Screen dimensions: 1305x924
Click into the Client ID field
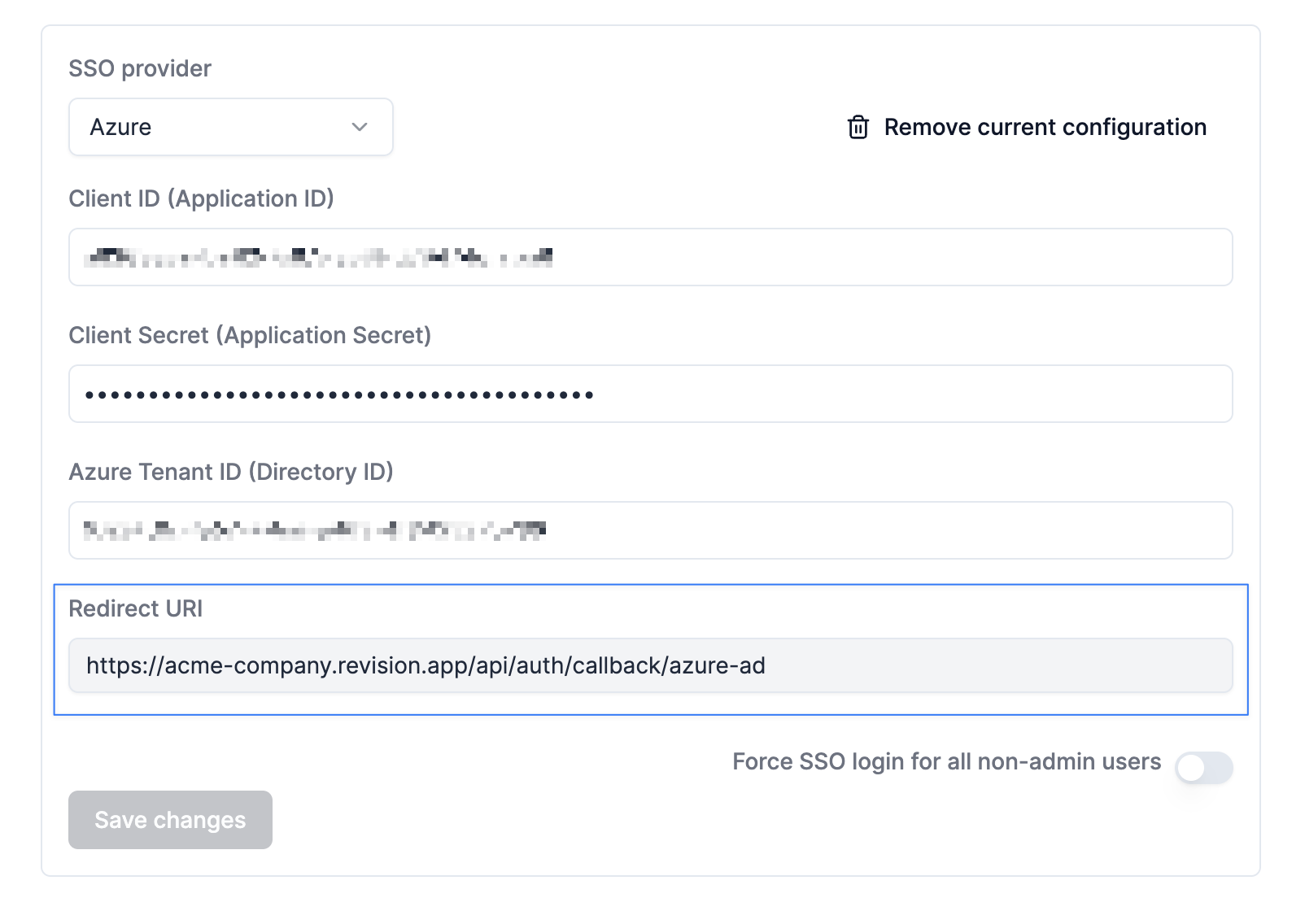[x=650, y=257]
